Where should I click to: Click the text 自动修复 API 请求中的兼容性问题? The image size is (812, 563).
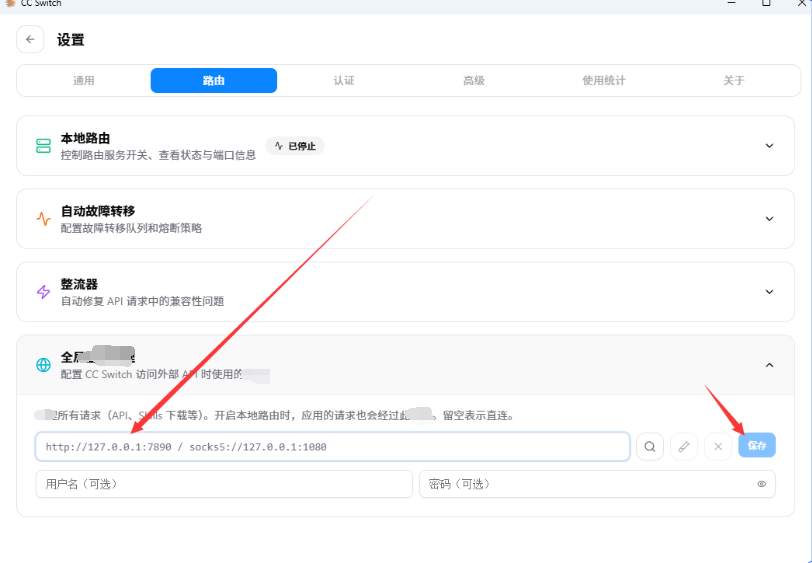pyautogui.click(x=142, y=301)
